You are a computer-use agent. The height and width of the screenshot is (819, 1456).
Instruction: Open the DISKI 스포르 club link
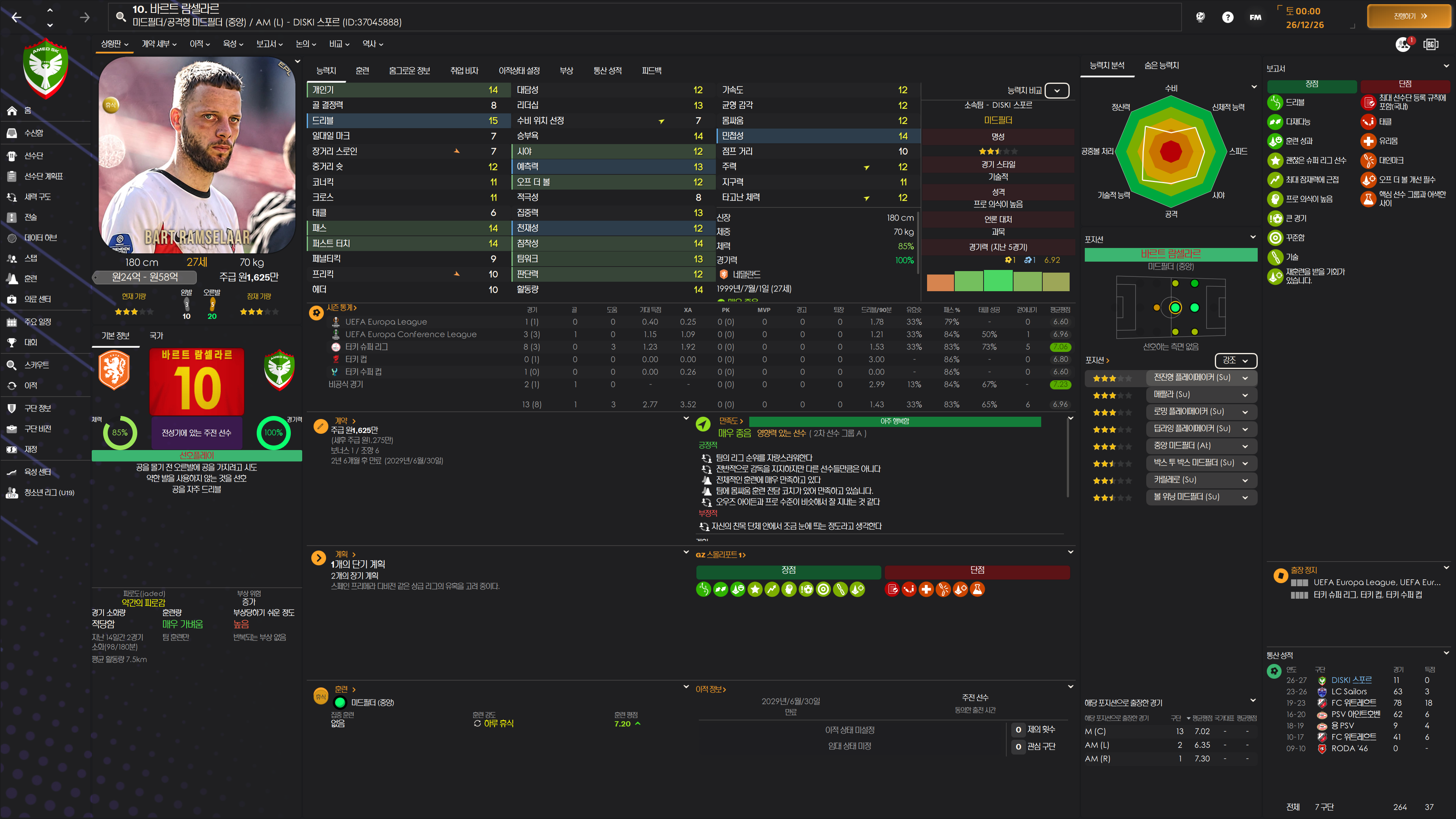tap(1351, 680)
